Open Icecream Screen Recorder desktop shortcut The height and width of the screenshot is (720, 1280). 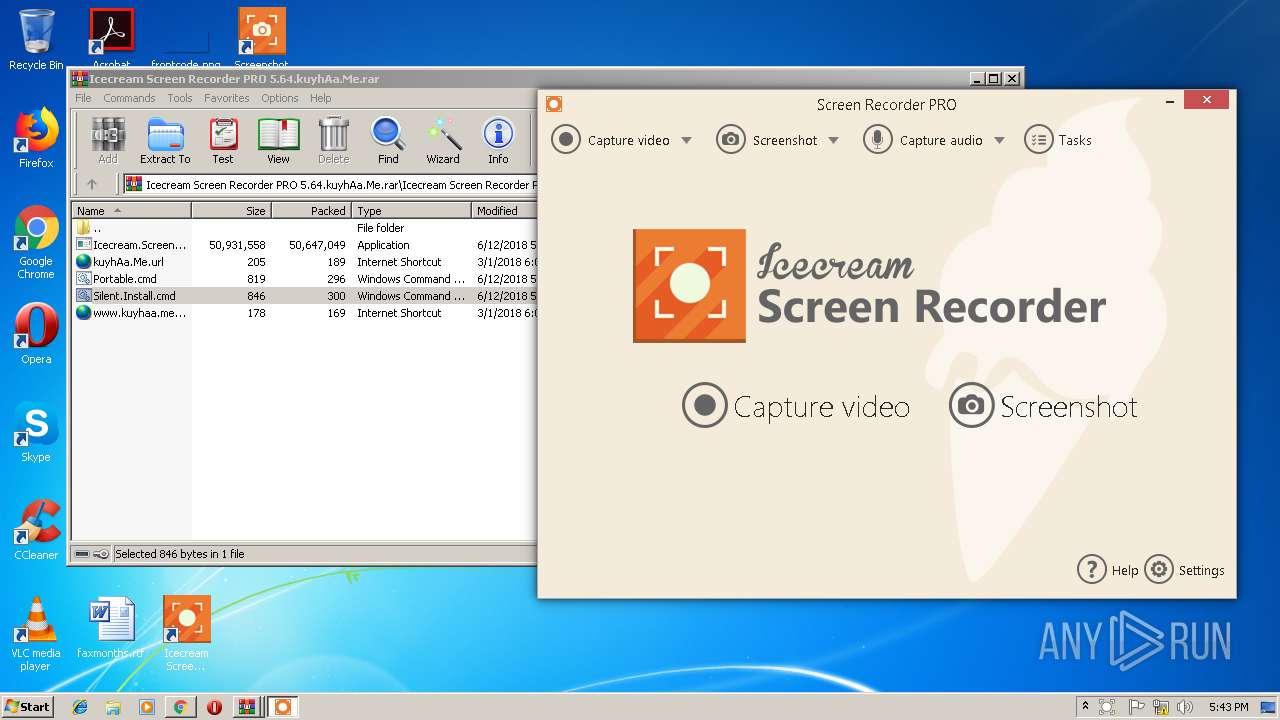coord(186,634)
